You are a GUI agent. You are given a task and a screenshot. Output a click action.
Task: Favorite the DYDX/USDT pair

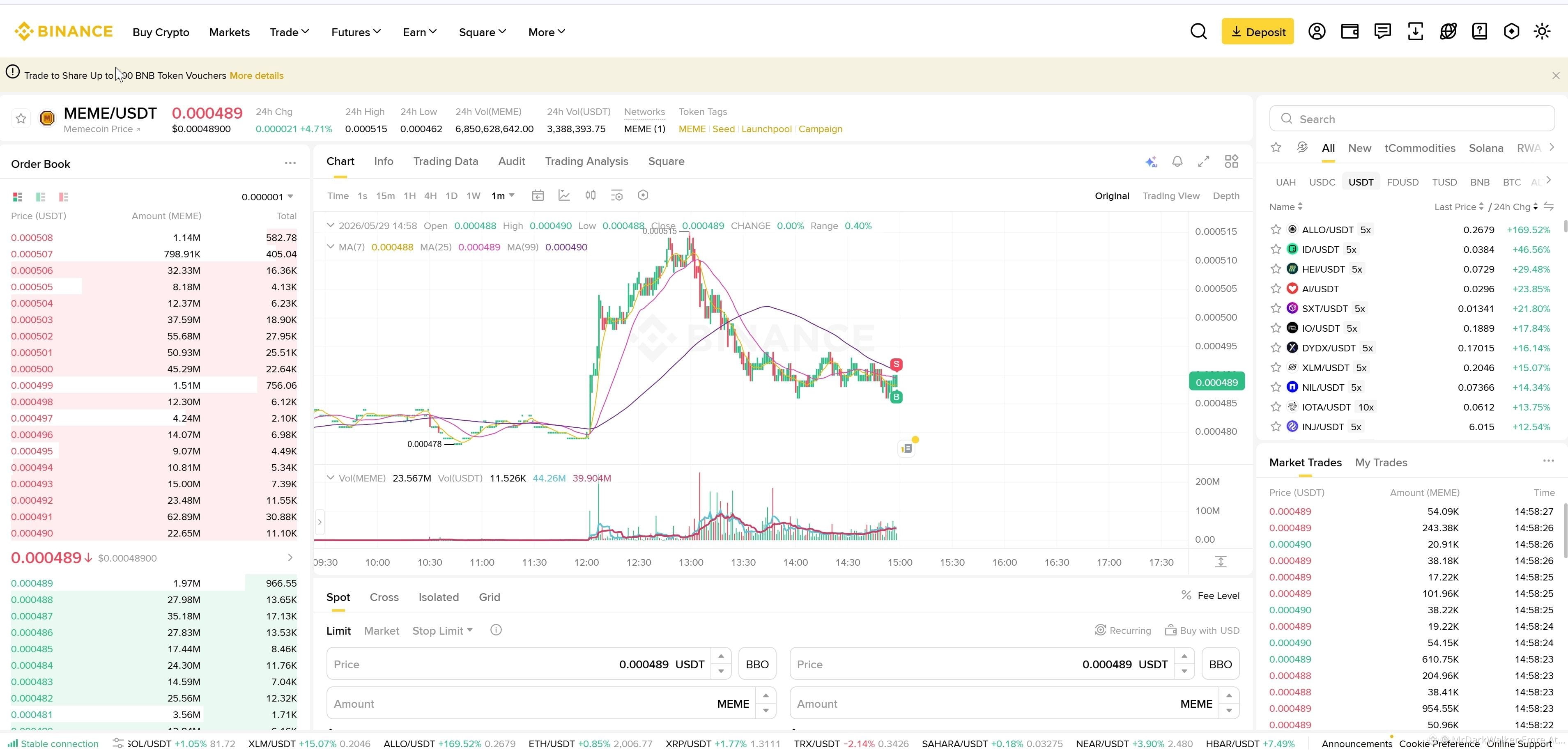[1276, 348]
